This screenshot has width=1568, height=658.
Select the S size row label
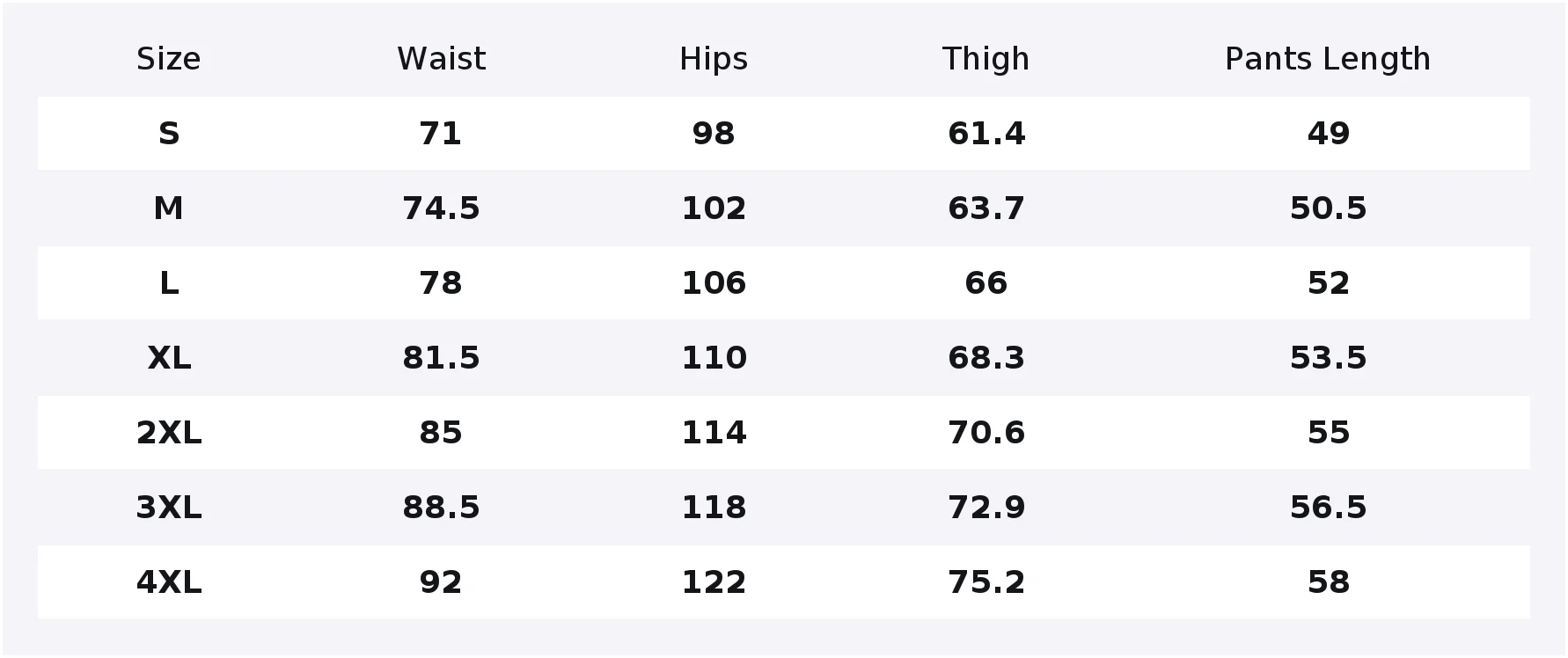coord(168,134)
